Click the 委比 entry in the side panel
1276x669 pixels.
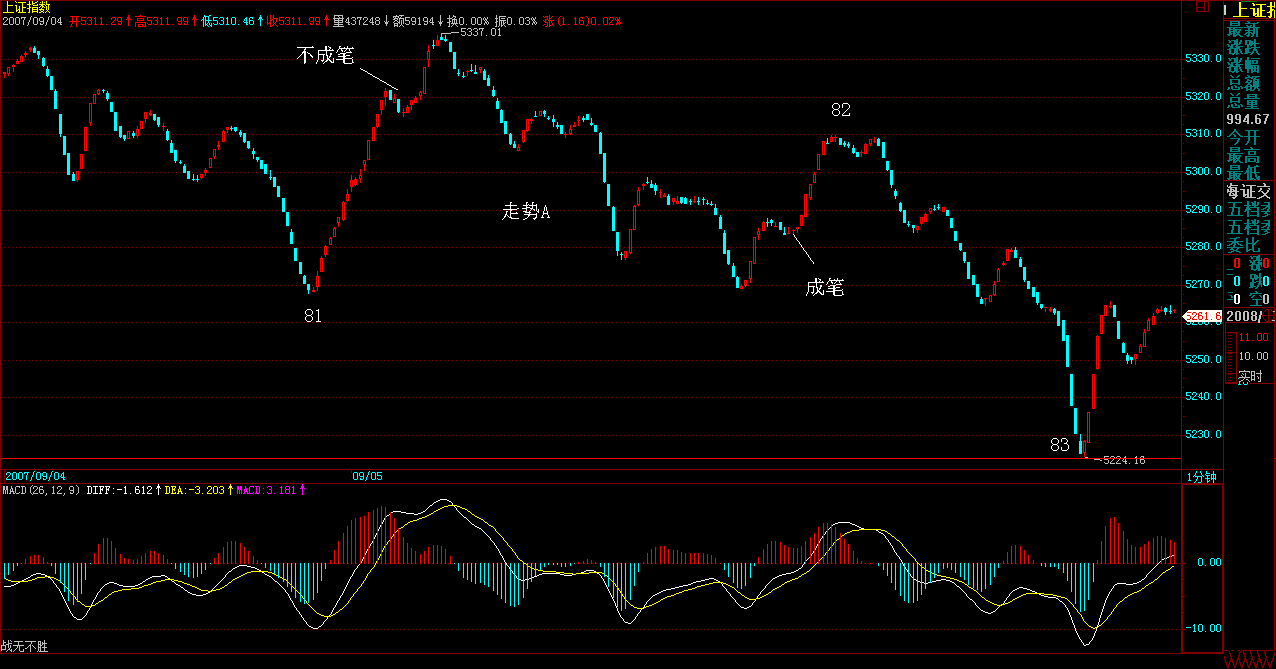[1249, 244]
